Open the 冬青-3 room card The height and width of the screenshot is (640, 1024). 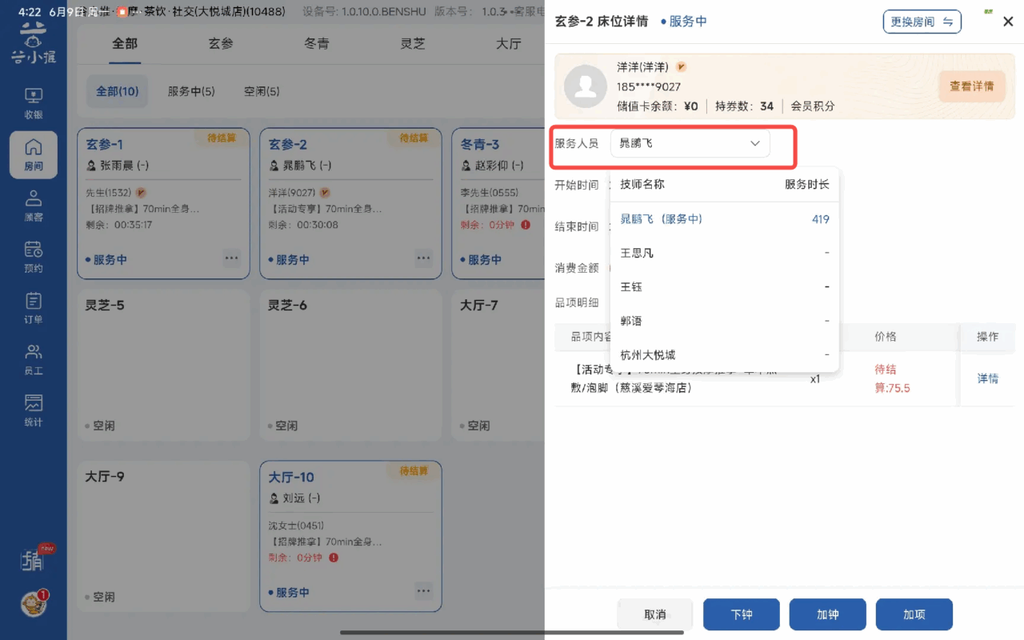tap(498, 203)
